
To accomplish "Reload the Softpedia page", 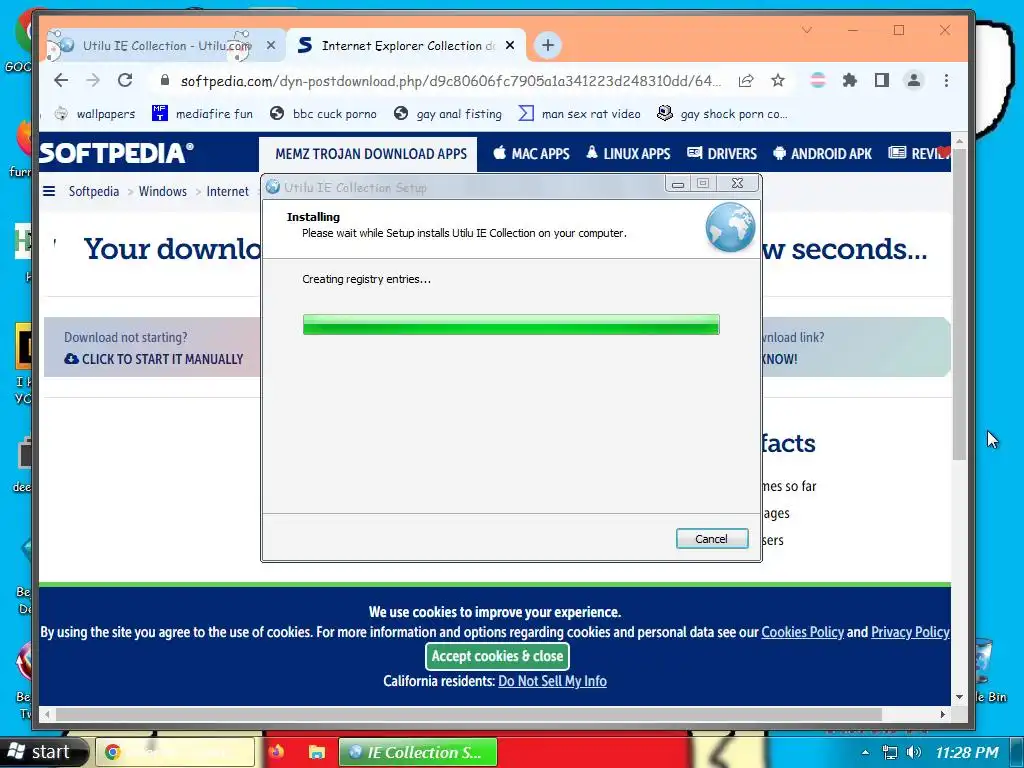I will [125, 80].
